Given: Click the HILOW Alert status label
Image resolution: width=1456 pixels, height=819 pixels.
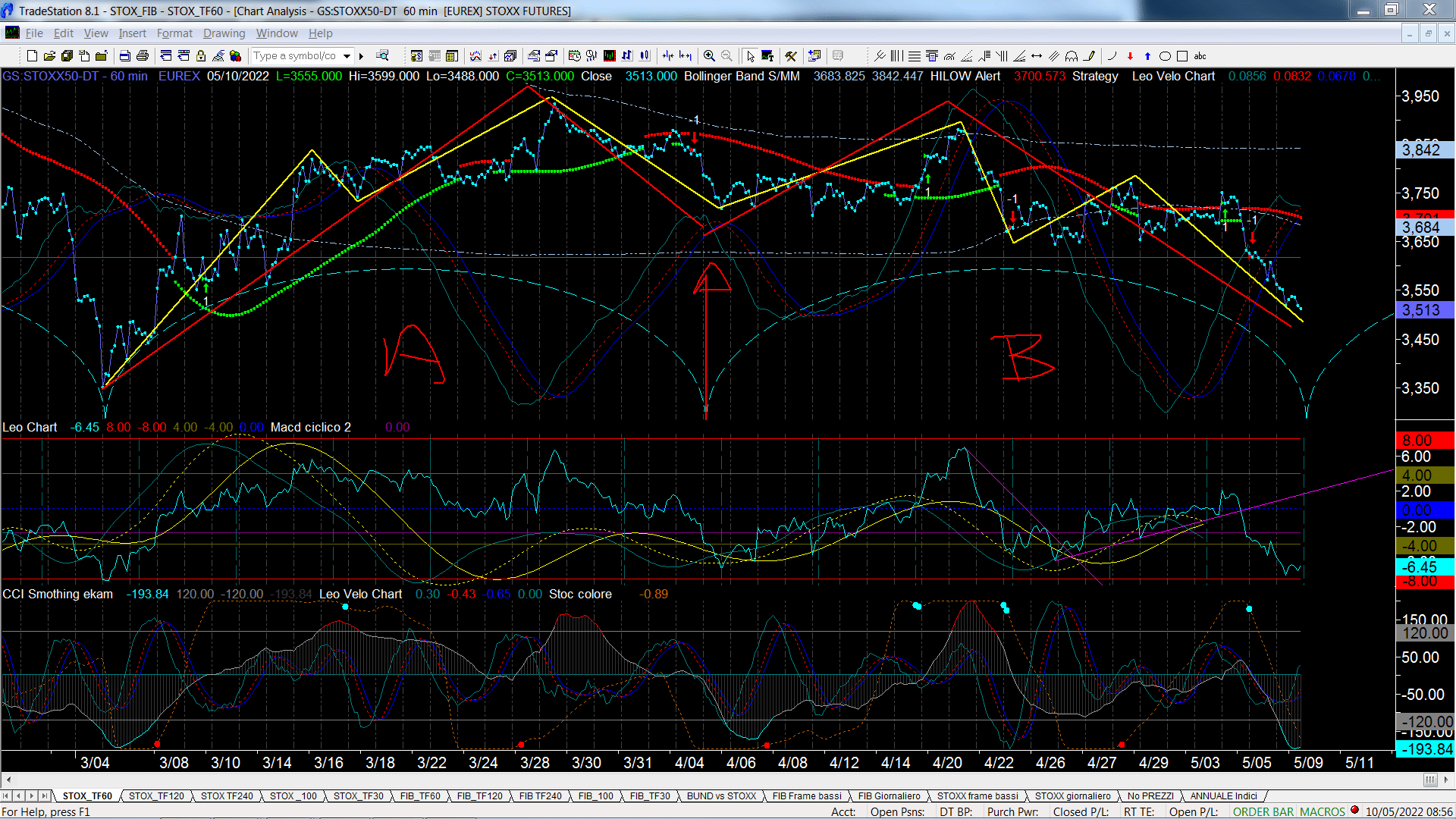Looking at the screenshot, I should pyautogui.click(x=965, y=76).
